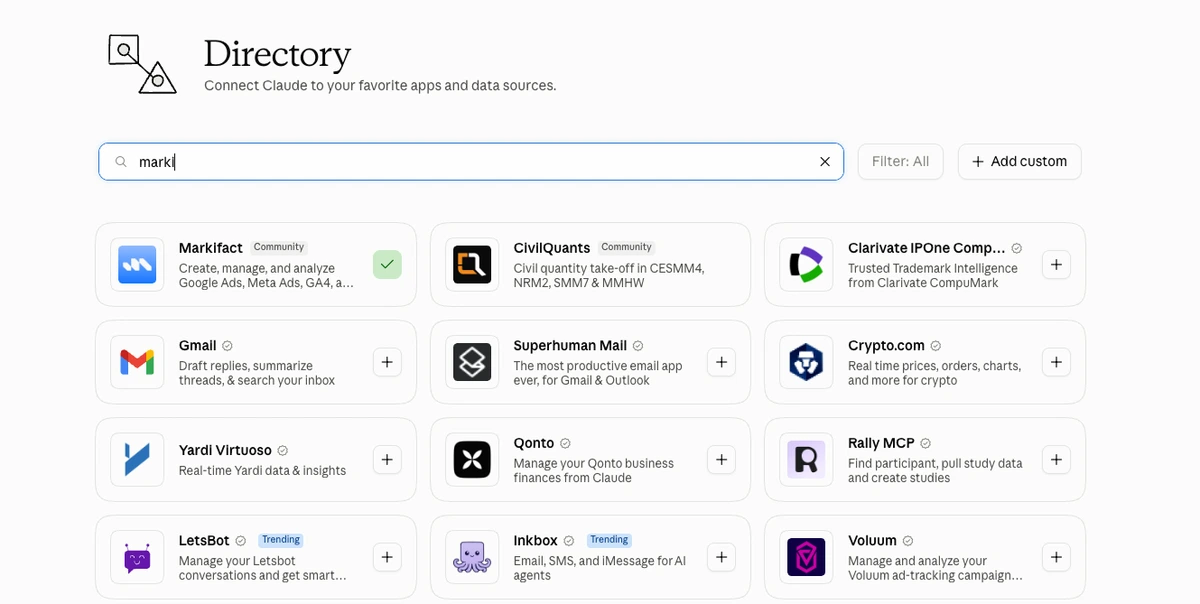Click the Crypto.com verified badge
Viewport: 1200px width, 604px height.
coord(936,346)
